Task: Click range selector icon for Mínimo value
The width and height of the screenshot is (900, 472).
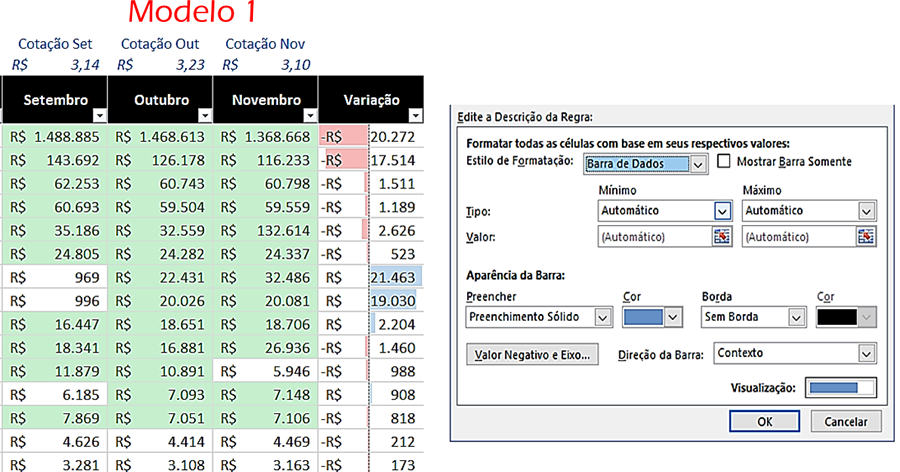Action: click(721, 237)
